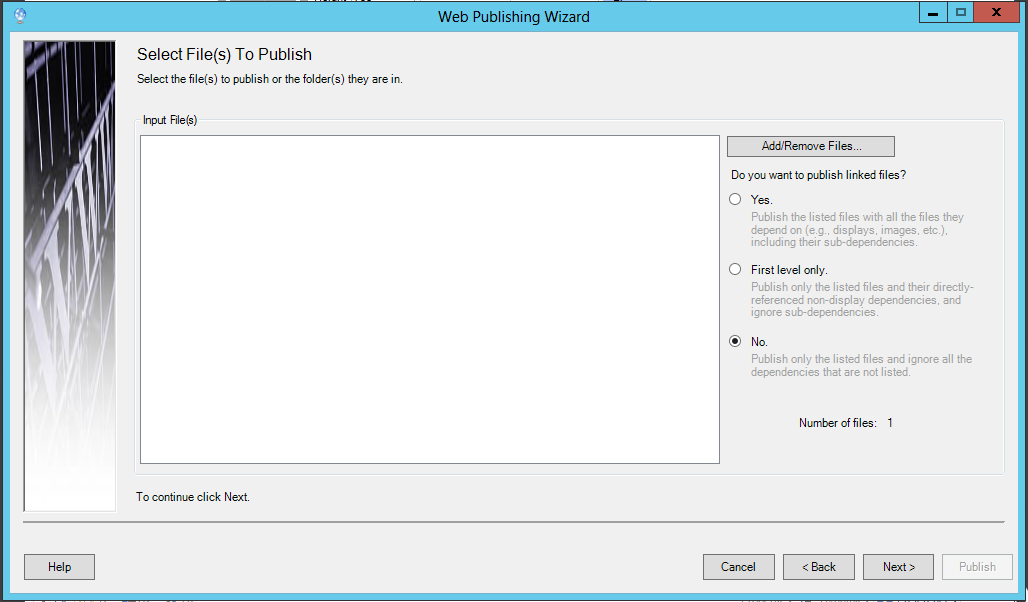
Task: Click the To continue click Next text
Action: coord(193,497)
